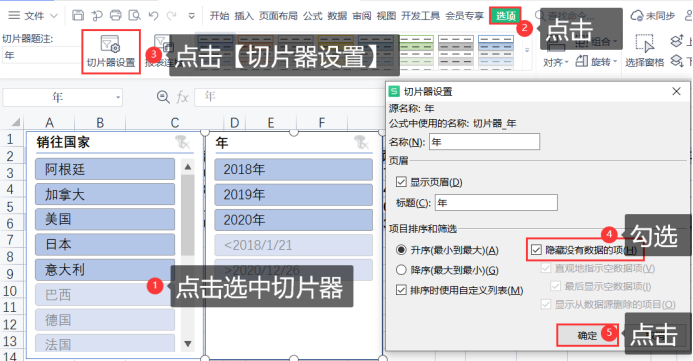Click the 切片器题注 caption input field
The height and width of the screenshot is (361, 693).
tap(41, 56)
